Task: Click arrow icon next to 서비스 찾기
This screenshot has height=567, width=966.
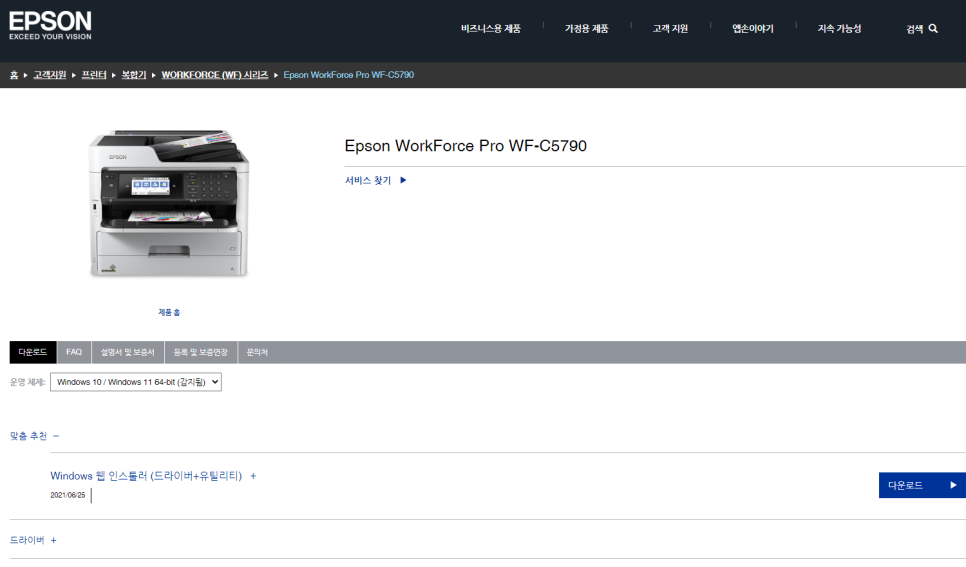Action: [x=403, y=180]
